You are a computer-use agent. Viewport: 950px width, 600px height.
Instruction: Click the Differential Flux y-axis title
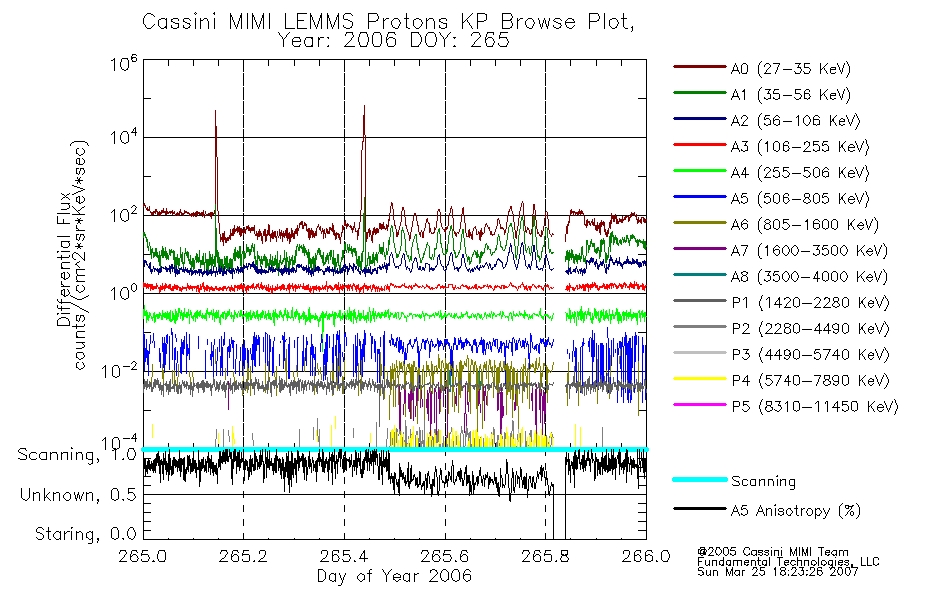click(64, 259)
